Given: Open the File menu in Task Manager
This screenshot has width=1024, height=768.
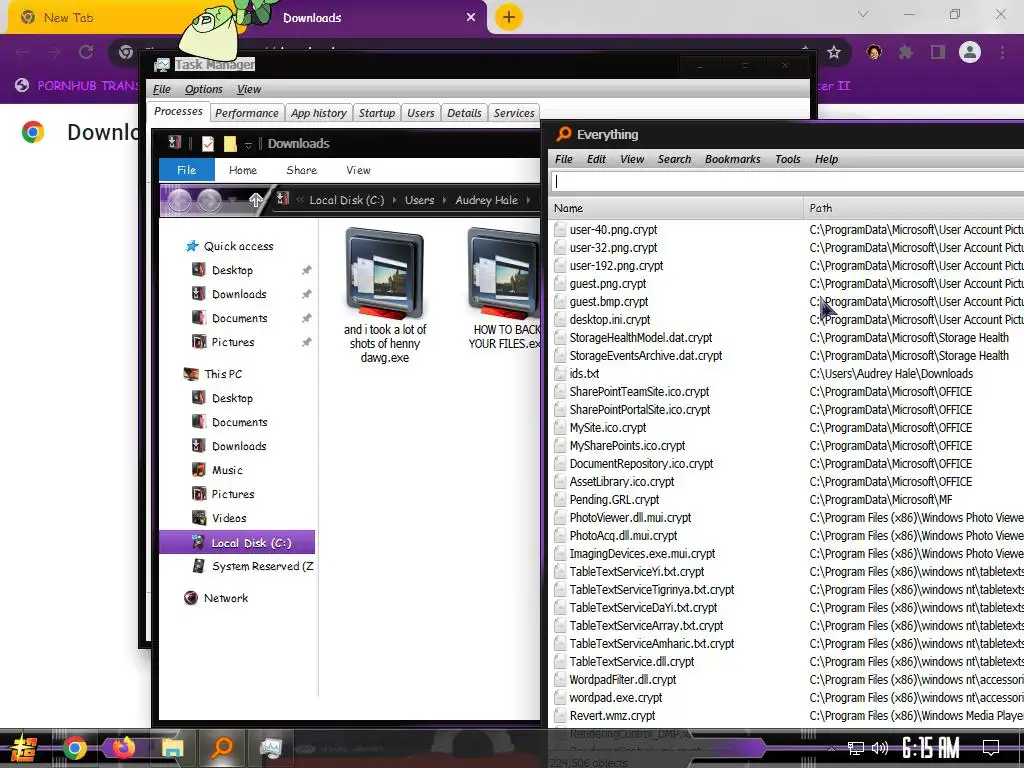Looking at the screenshot, I should pos(161,89).
